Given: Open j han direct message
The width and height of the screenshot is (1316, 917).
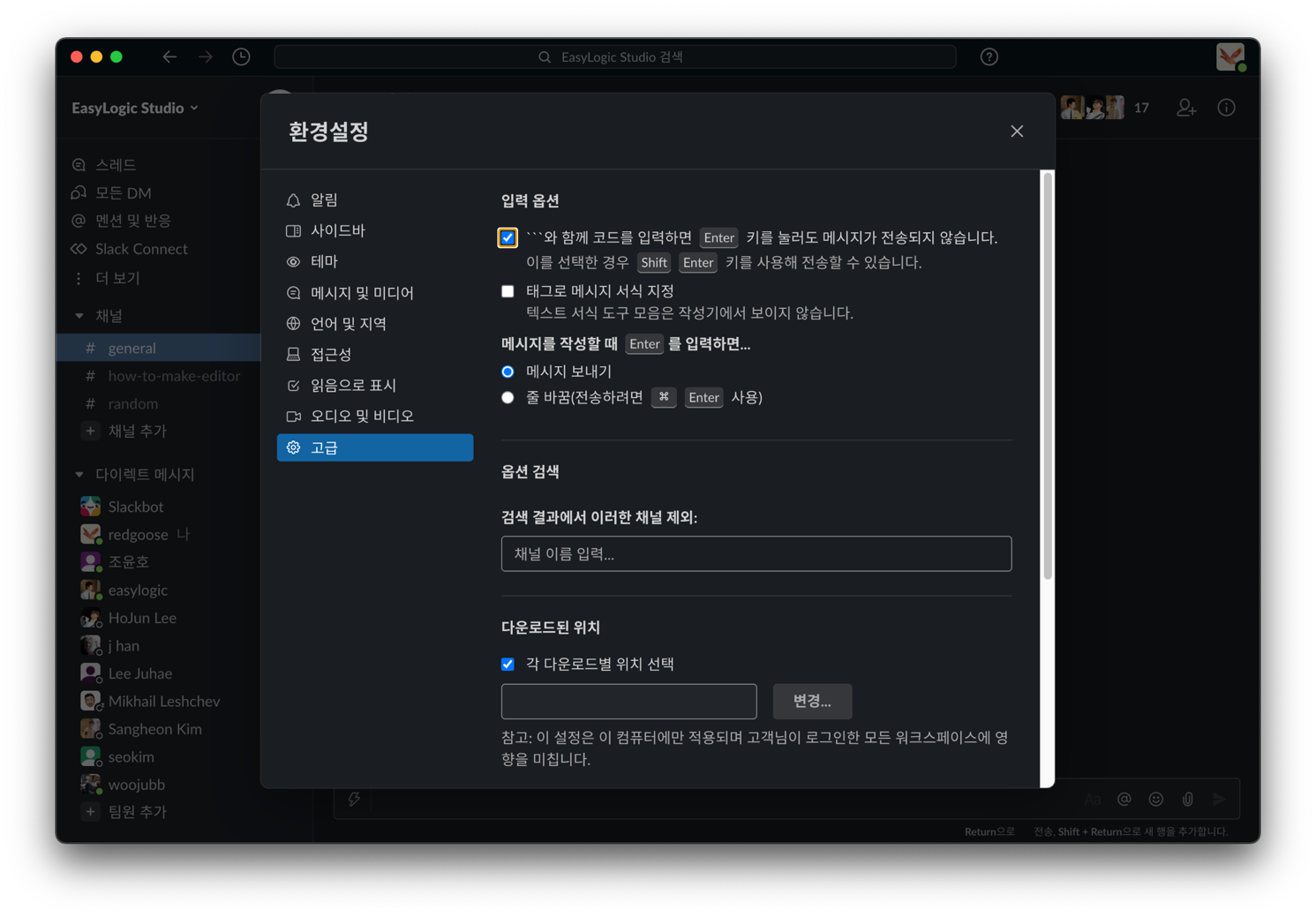Looking at the screenshot, I should pos(110,645).
